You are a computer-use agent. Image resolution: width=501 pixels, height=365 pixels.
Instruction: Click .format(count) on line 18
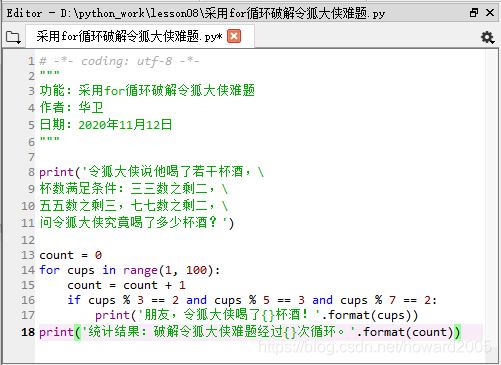click(x=408, y=332)
